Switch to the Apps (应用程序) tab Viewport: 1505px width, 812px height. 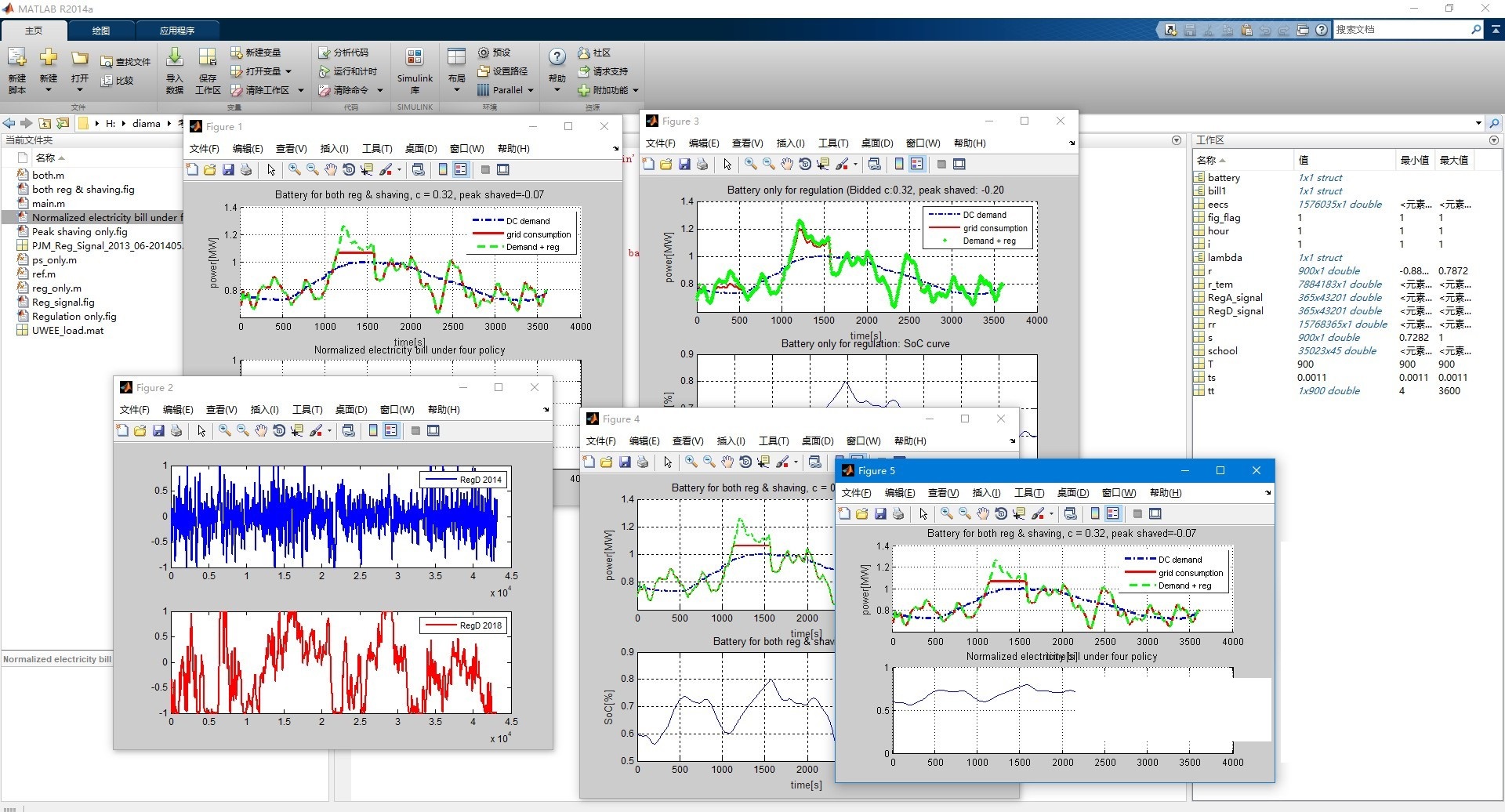tap(177, 31)
